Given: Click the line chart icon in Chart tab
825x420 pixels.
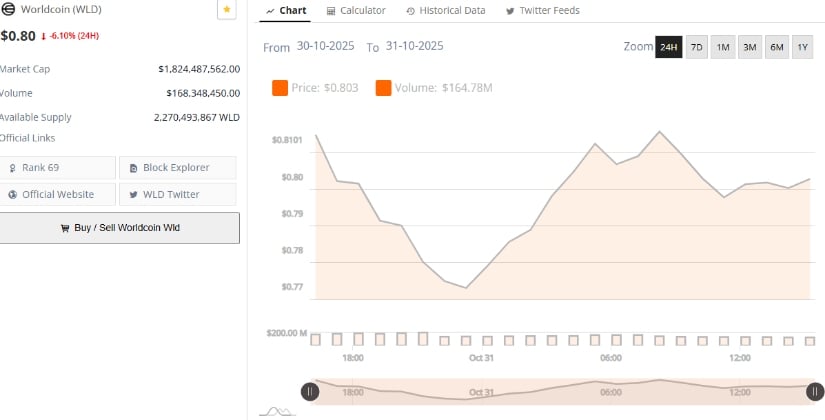Looking at the screenshot, I should (270, 11).
